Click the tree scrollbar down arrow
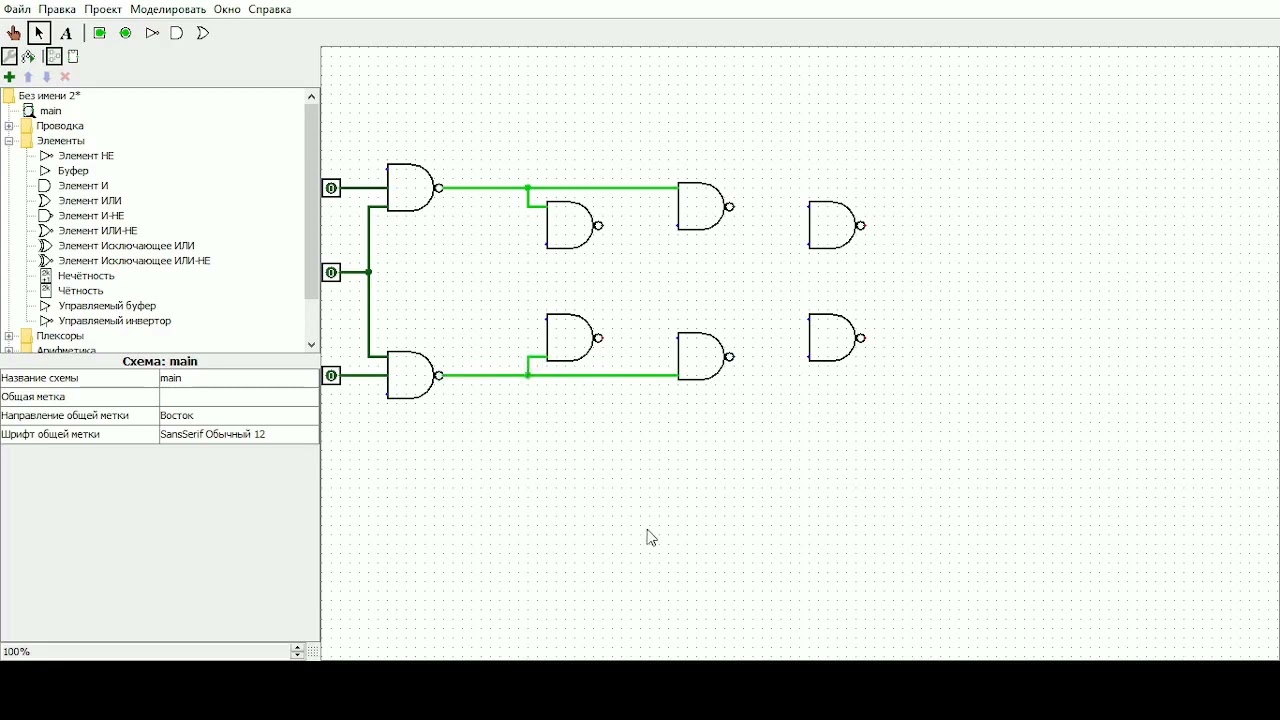This screenshot has height=720, width=1280. coord(312,345)
